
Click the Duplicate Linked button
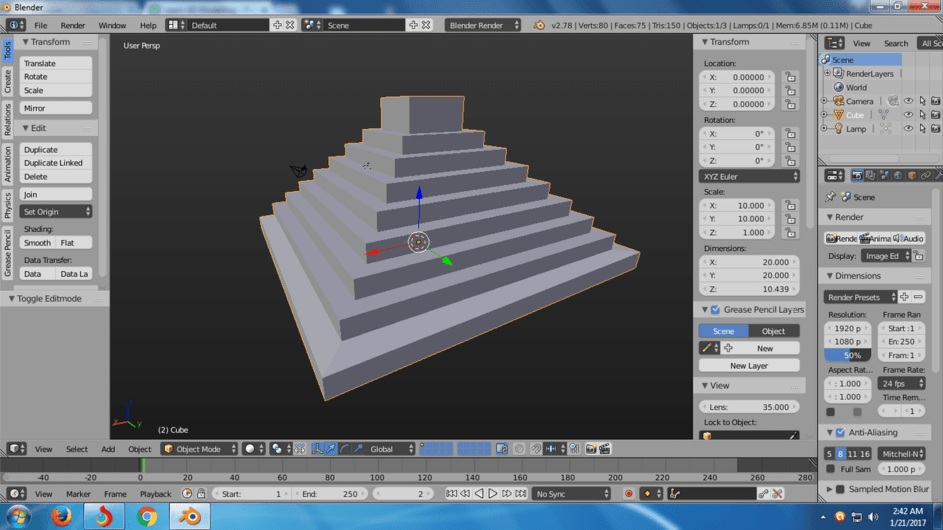54,163
